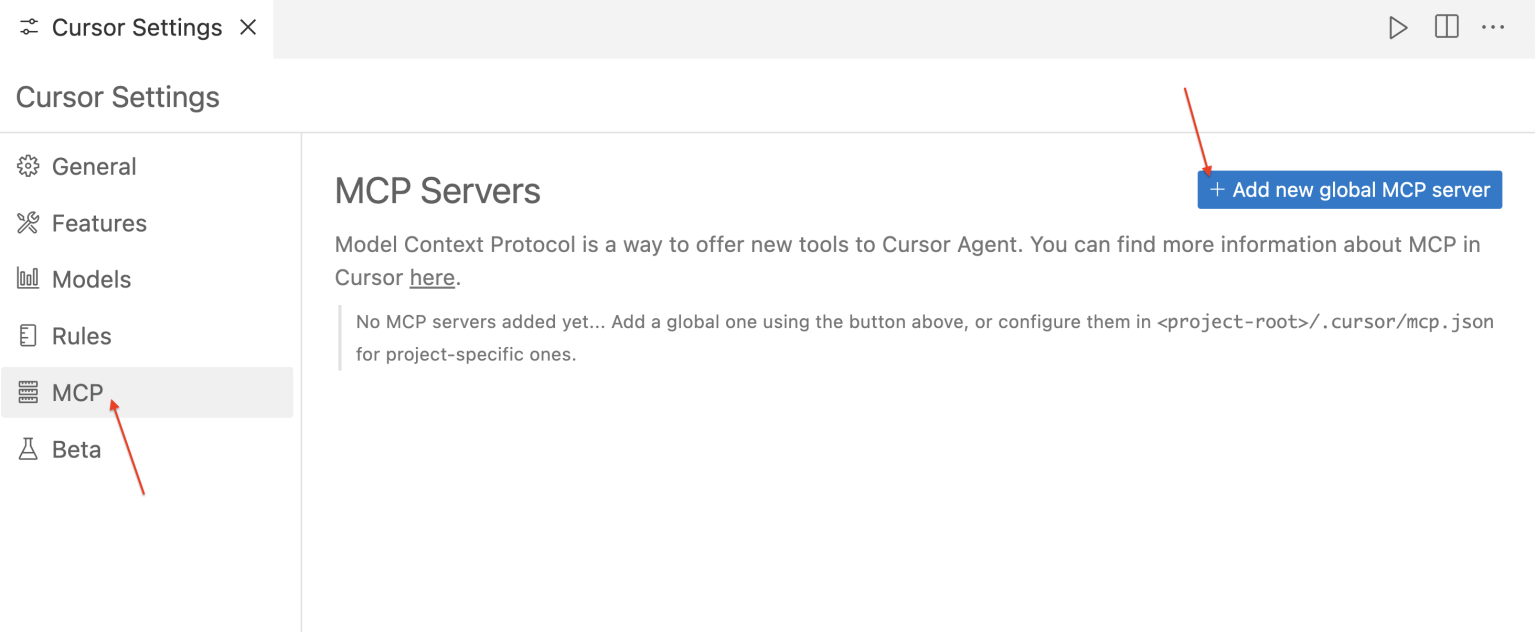Close the Cursor Settings tab

[x=248, y=27]
